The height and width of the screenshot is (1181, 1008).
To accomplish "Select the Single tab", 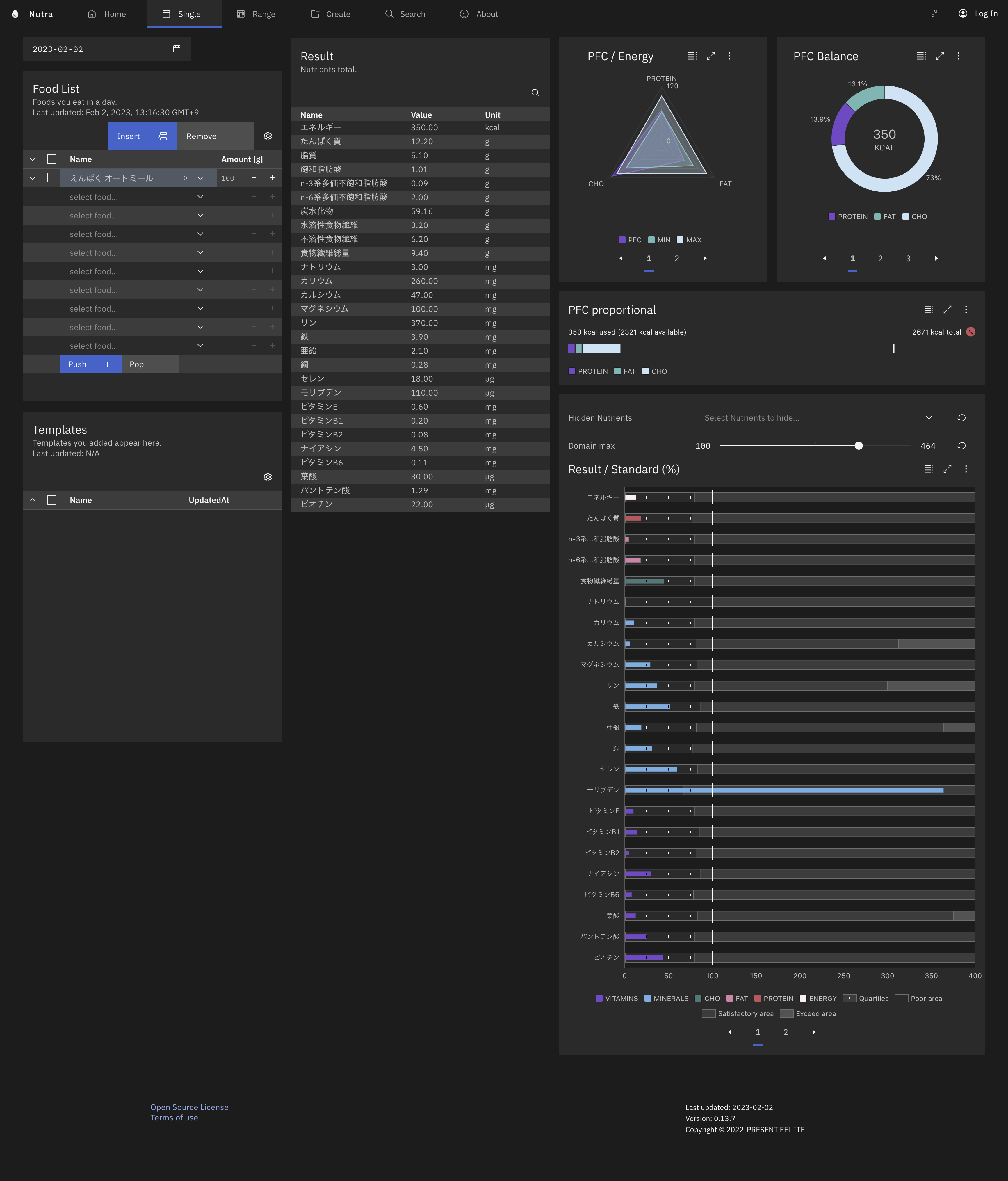I will pyautogui.click(x=184, y=14).
